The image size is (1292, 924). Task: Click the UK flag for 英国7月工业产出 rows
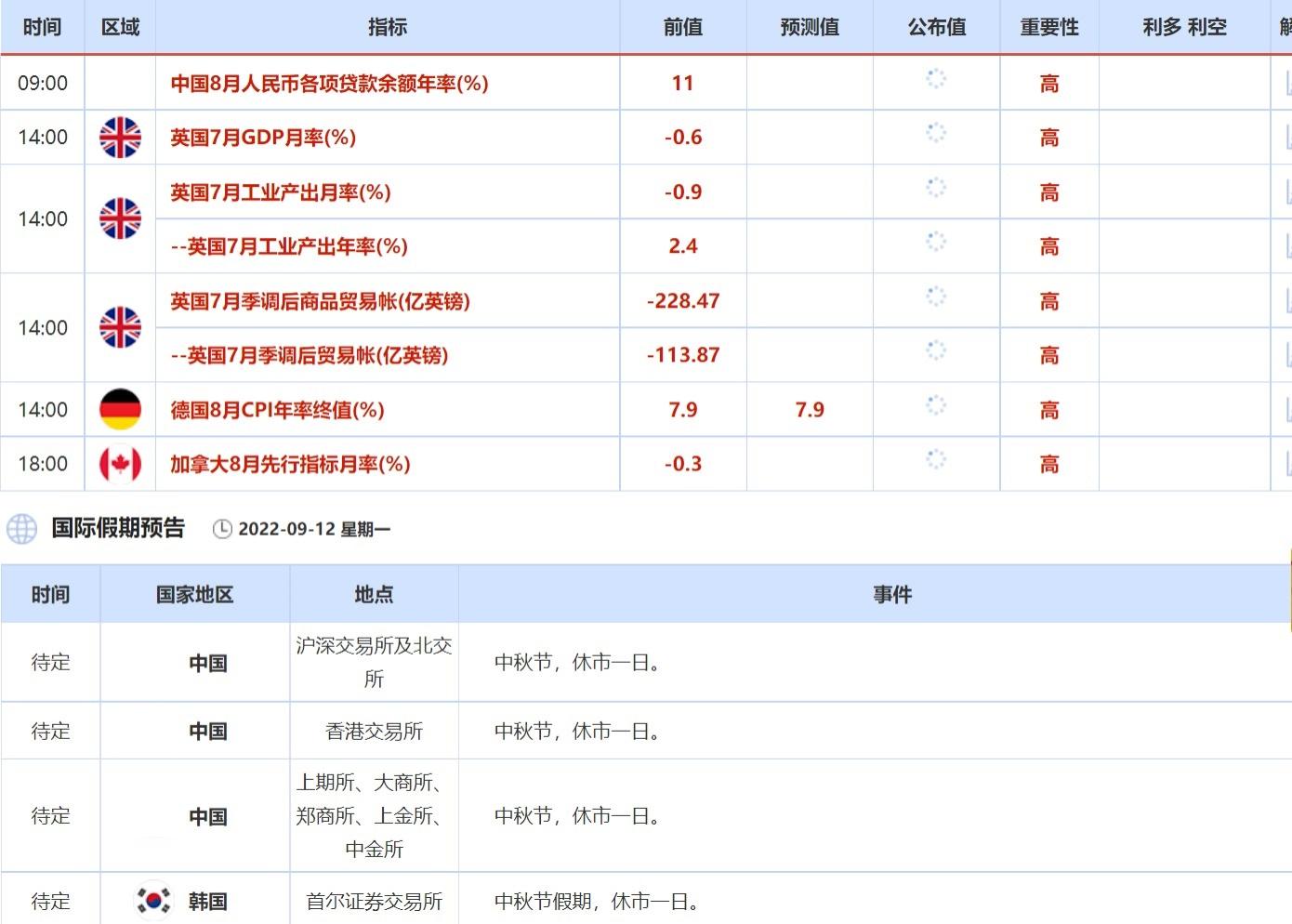click(120, 218)
